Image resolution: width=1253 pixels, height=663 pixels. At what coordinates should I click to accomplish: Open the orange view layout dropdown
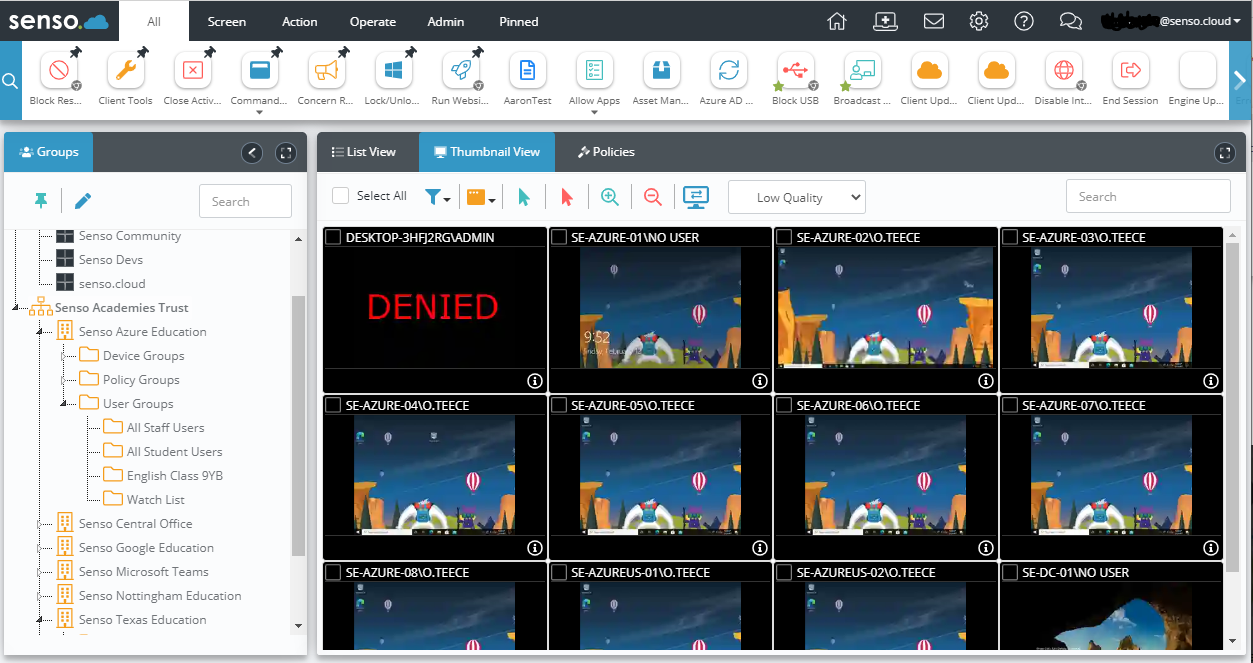click(481, 197)
